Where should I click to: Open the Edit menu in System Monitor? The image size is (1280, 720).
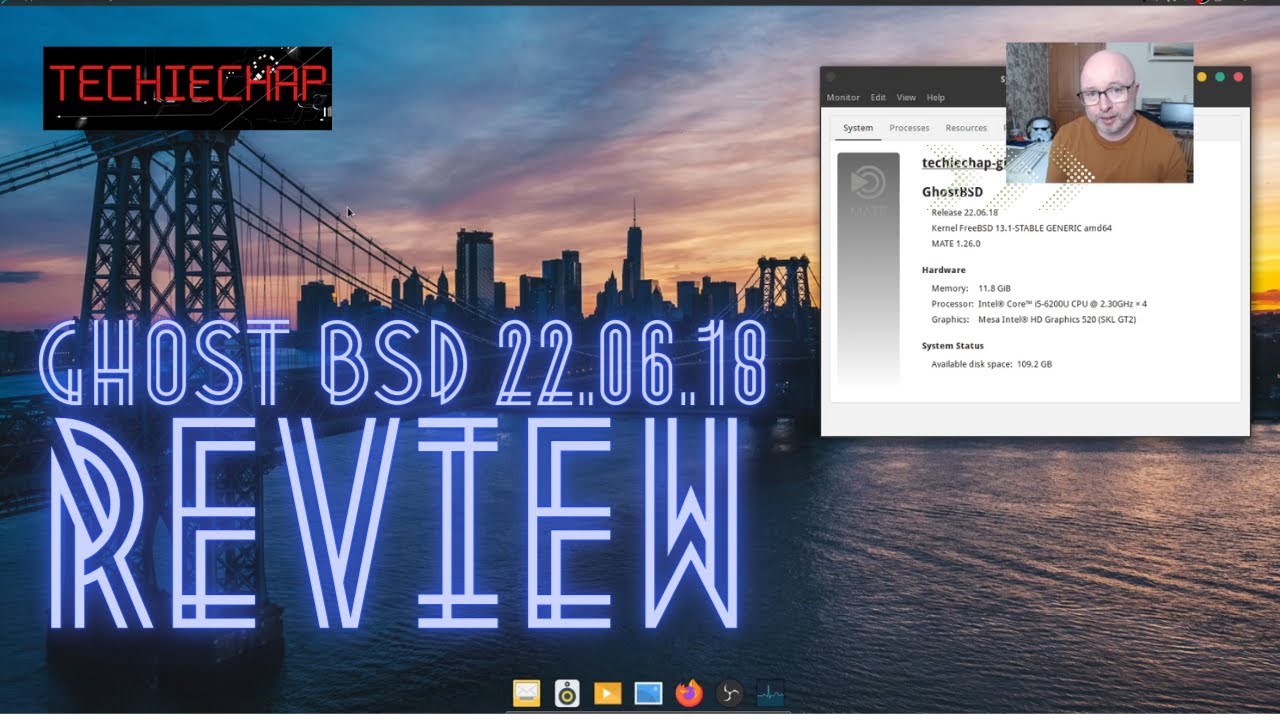[878, 98]
